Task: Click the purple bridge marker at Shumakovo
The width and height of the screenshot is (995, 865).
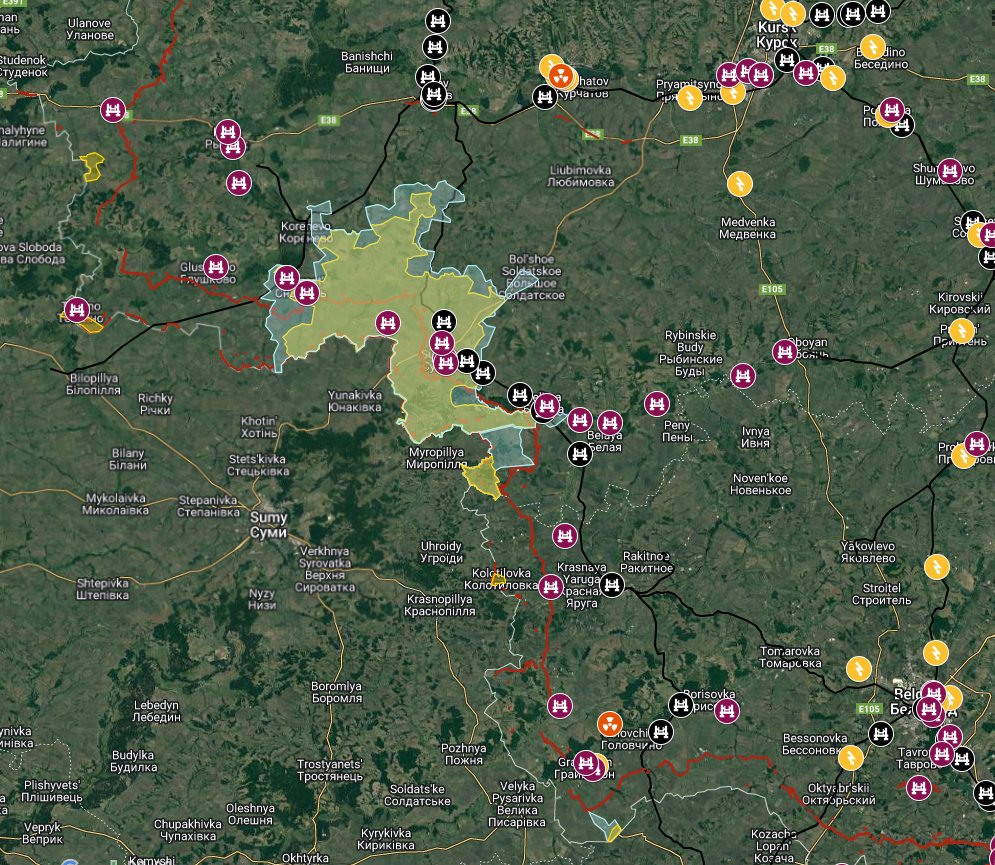Action: (x=949, y=171)
